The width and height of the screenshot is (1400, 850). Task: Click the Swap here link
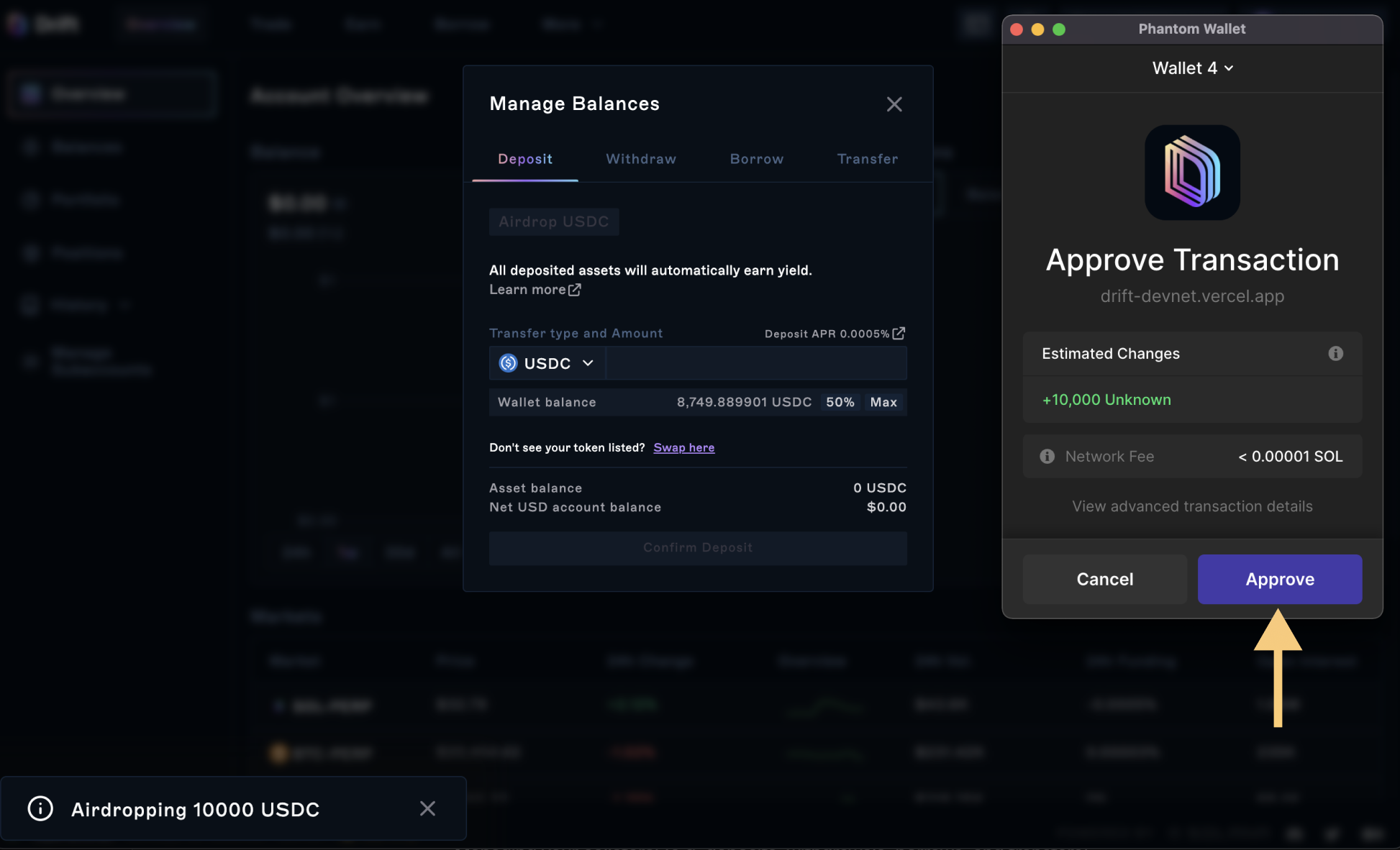[683, 447]
